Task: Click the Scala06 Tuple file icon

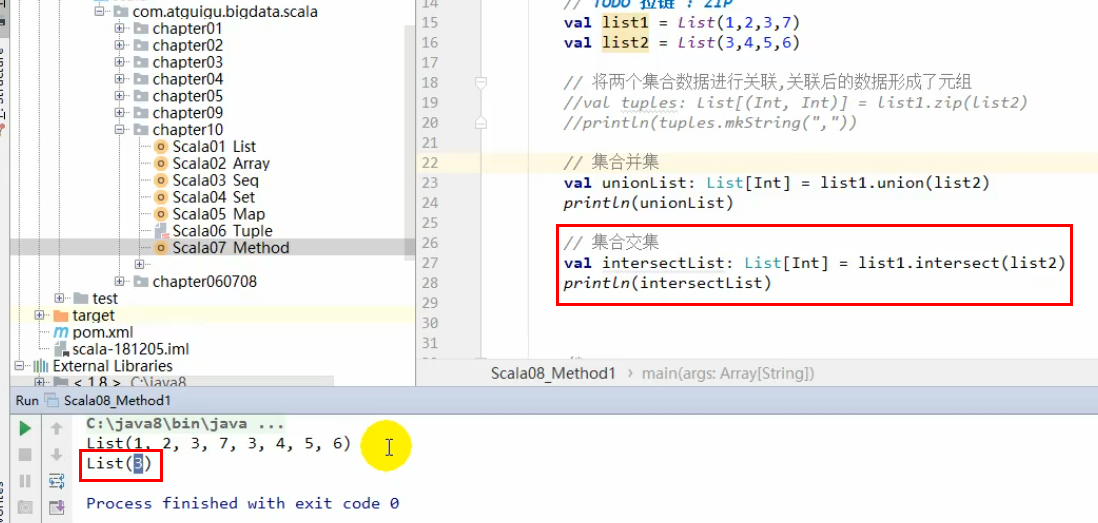Action: (161, 230)
